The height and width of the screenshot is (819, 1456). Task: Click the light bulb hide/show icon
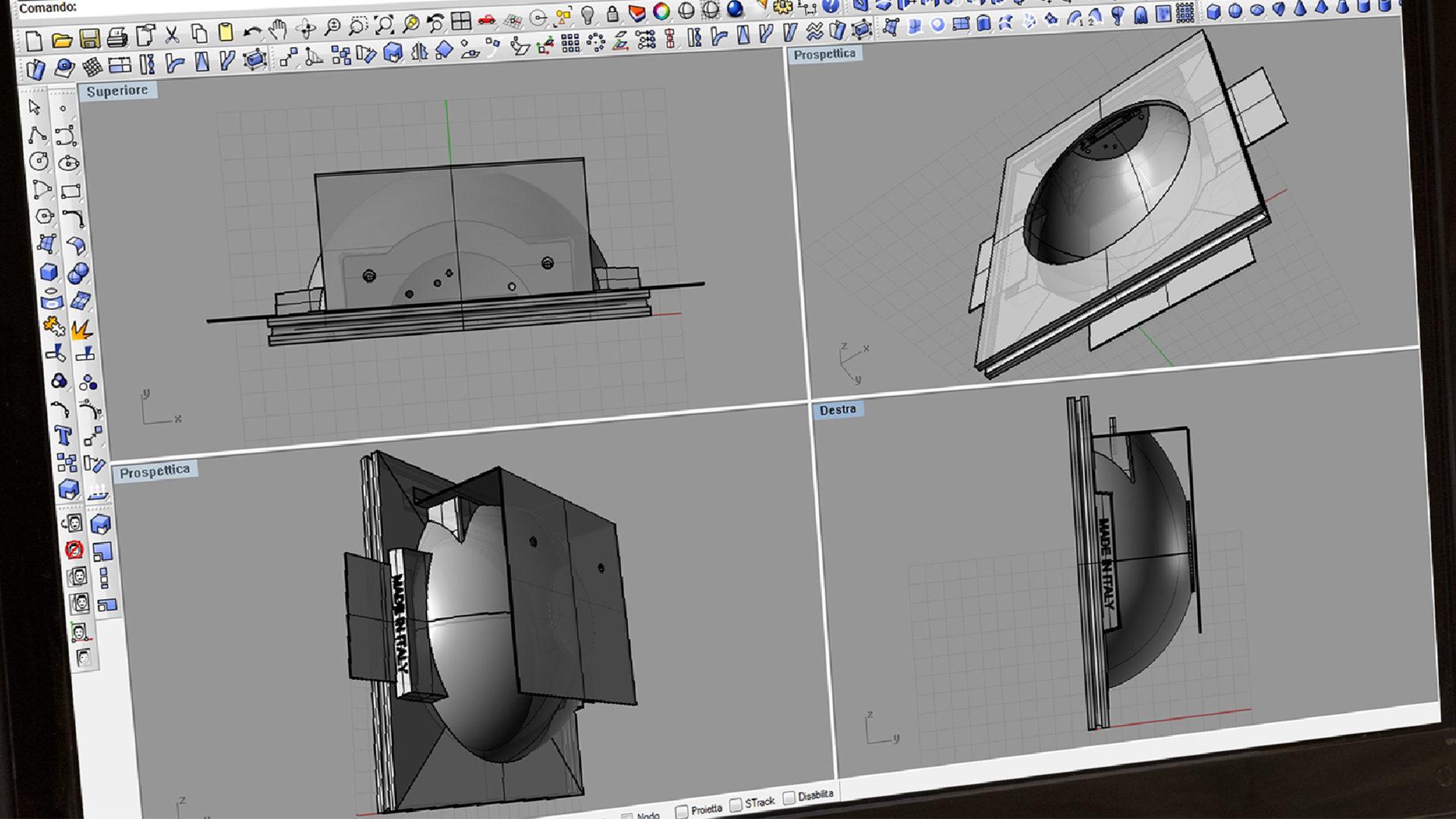588,14
